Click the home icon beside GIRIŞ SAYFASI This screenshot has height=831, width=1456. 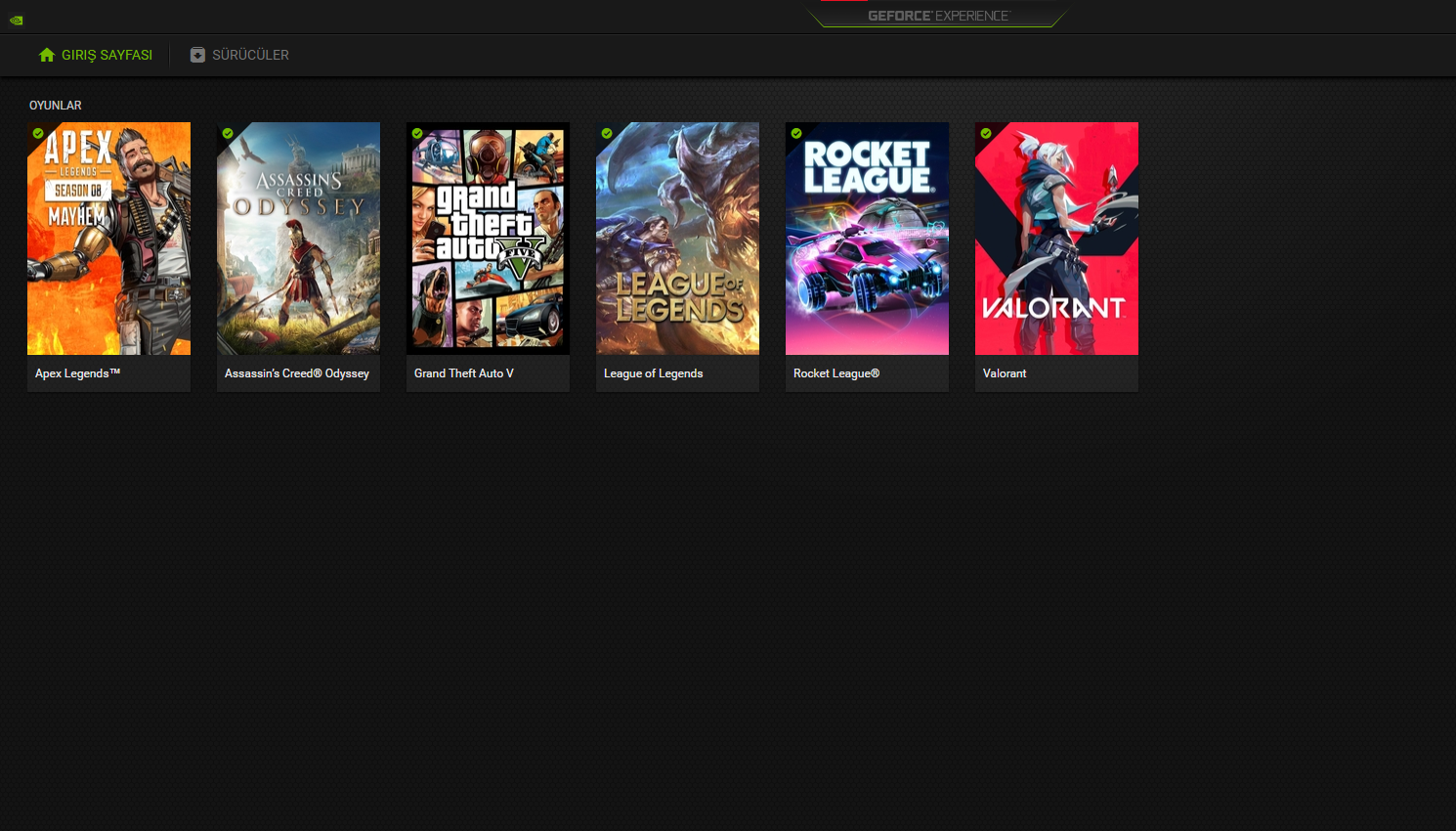47,55
